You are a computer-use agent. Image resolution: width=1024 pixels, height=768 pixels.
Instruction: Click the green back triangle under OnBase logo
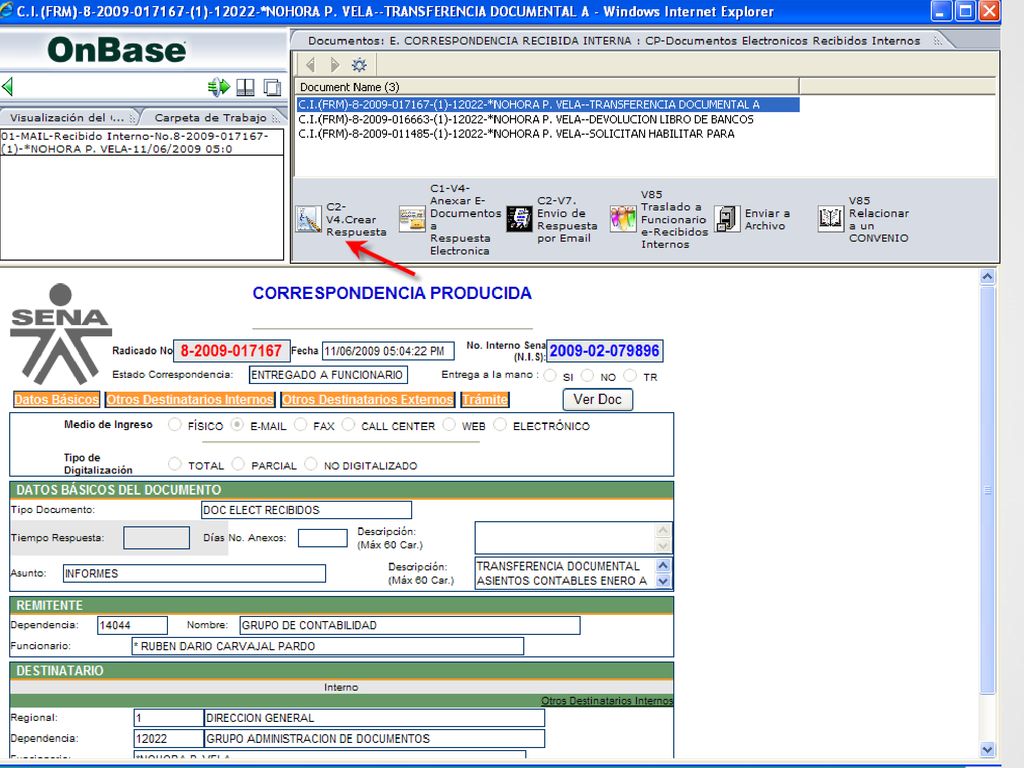(8, 86)
